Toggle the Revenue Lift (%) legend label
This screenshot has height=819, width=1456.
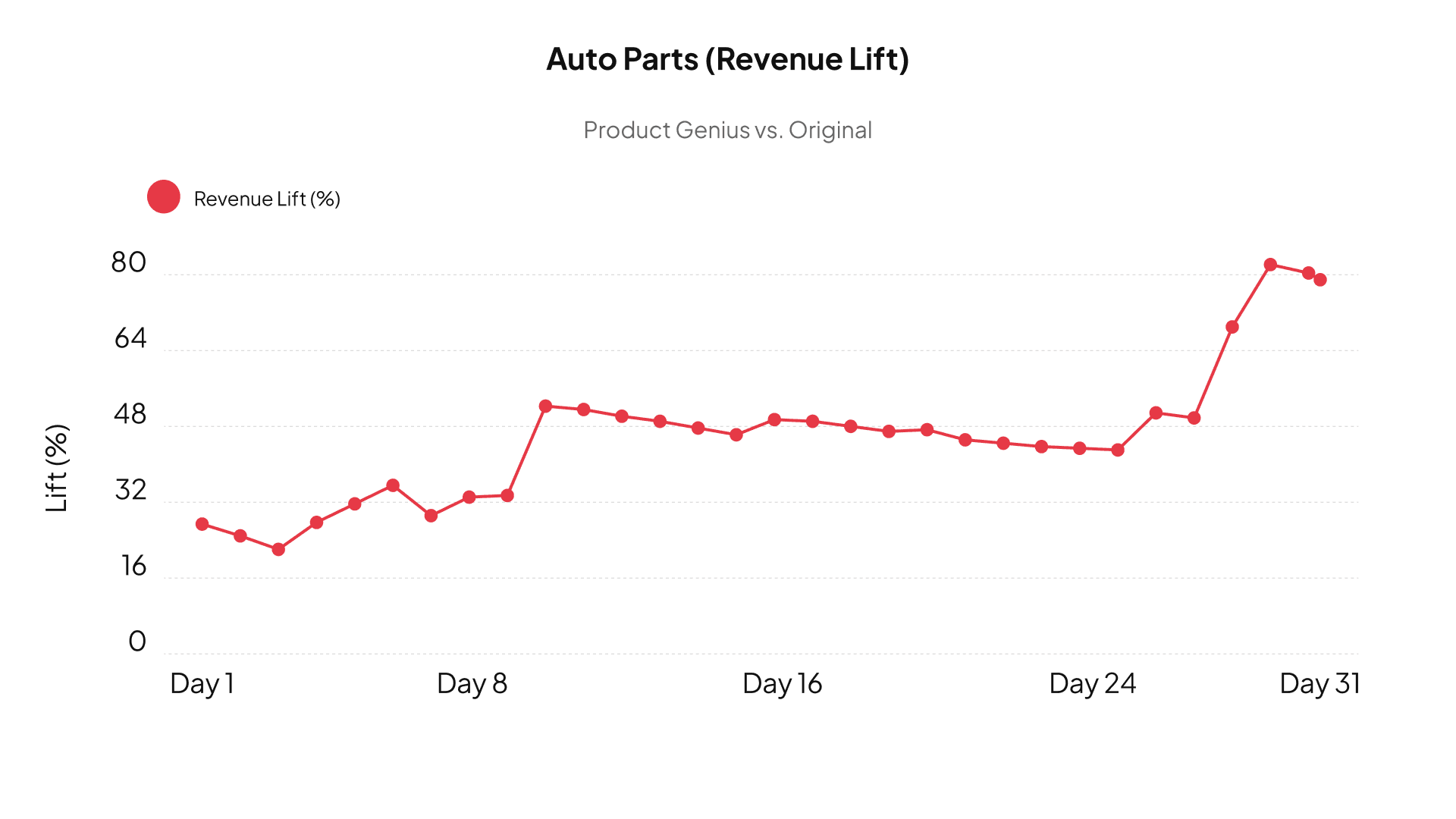point(267,199)
